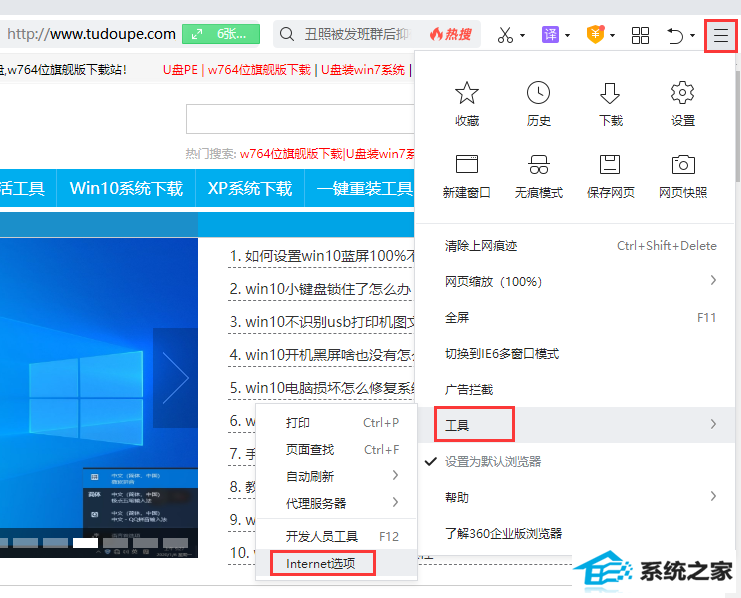
Task: Open article 2 win10小键盘锁住了怎么办
Action: (x=320, y=289)
